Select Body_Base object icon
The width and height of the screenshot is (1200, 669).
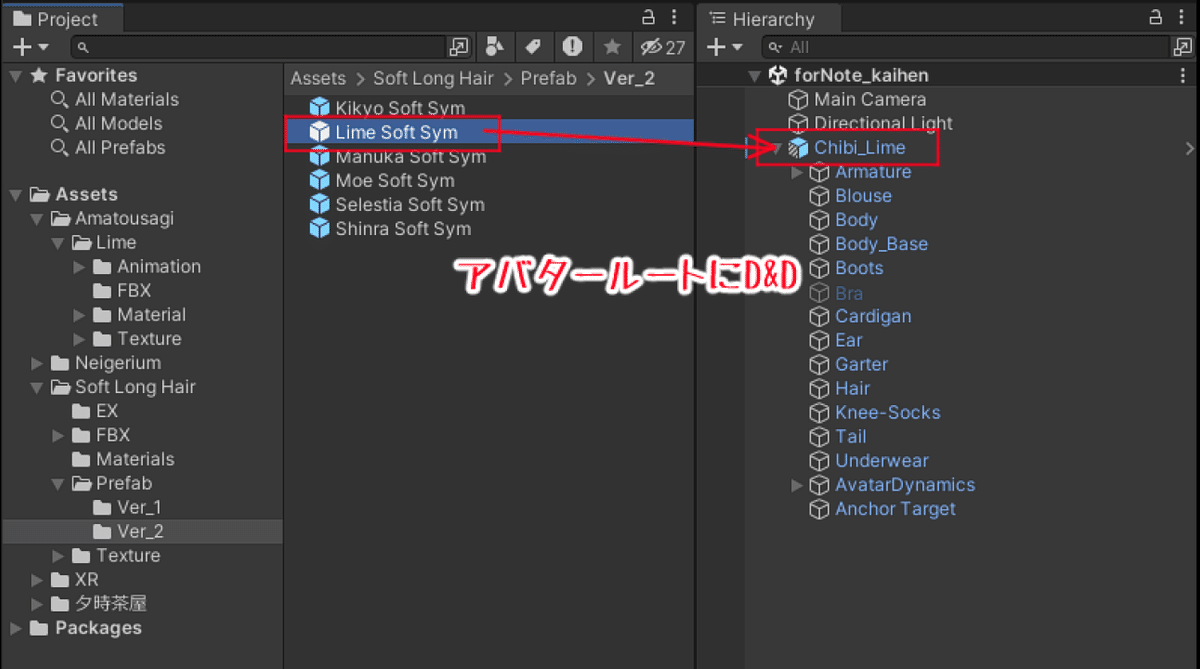(819, 244)
